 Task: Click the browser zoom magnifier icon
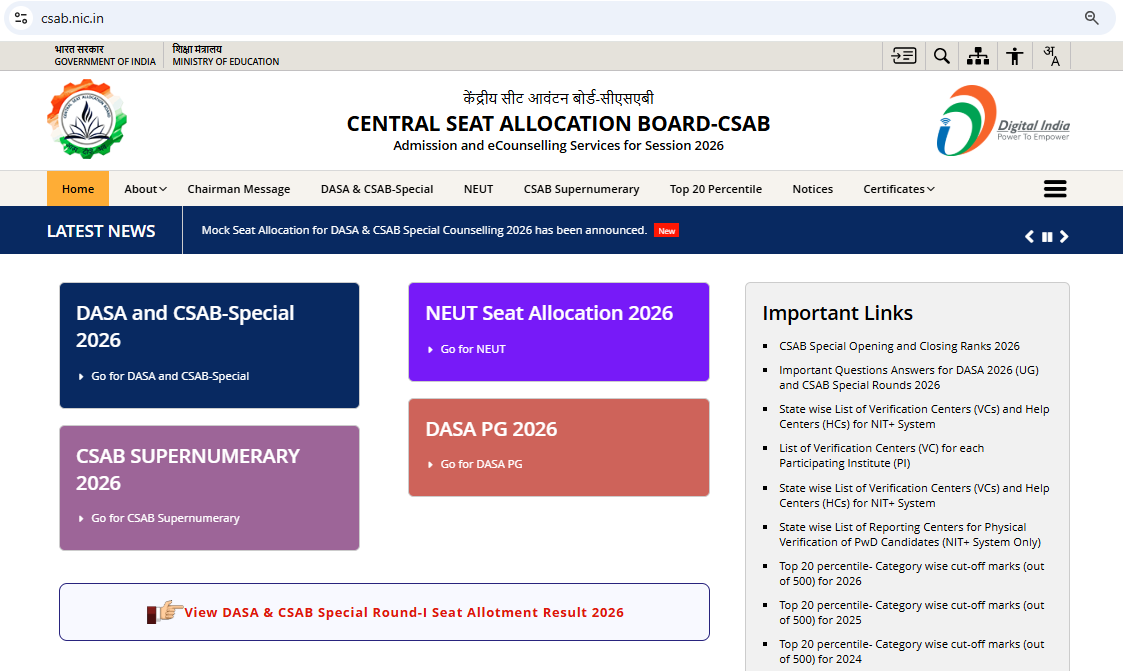point(1091,18)
